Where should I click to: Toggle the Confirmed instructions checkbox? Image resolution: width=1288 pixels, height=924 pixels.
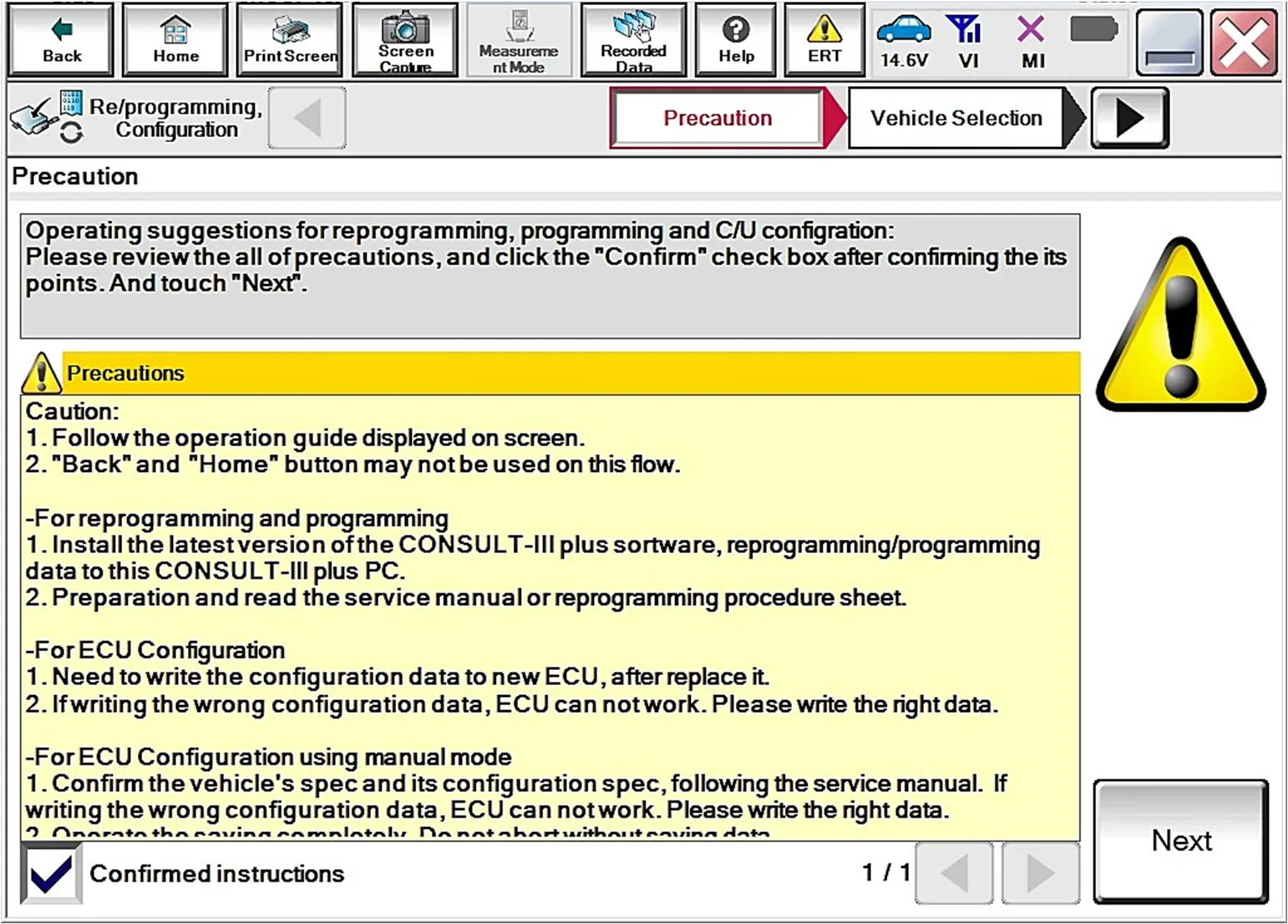click(51, 874)
